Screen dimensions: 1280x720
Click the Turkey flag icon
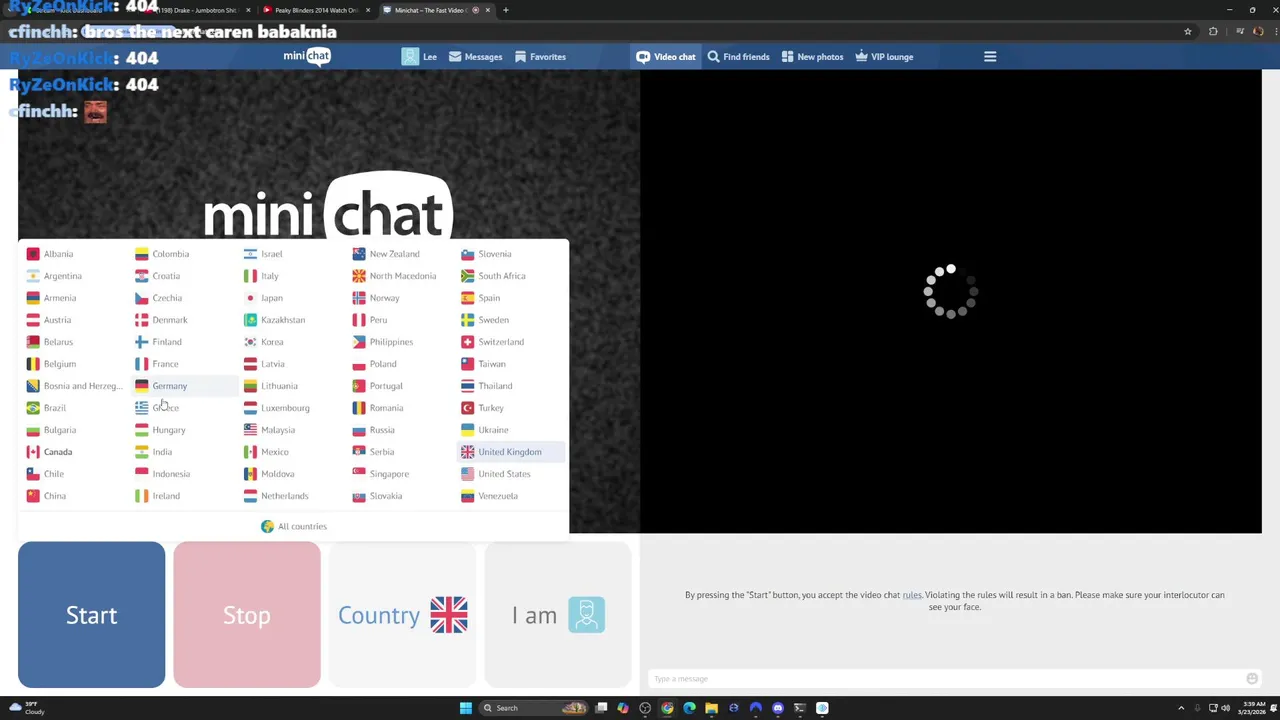[467, 408]
